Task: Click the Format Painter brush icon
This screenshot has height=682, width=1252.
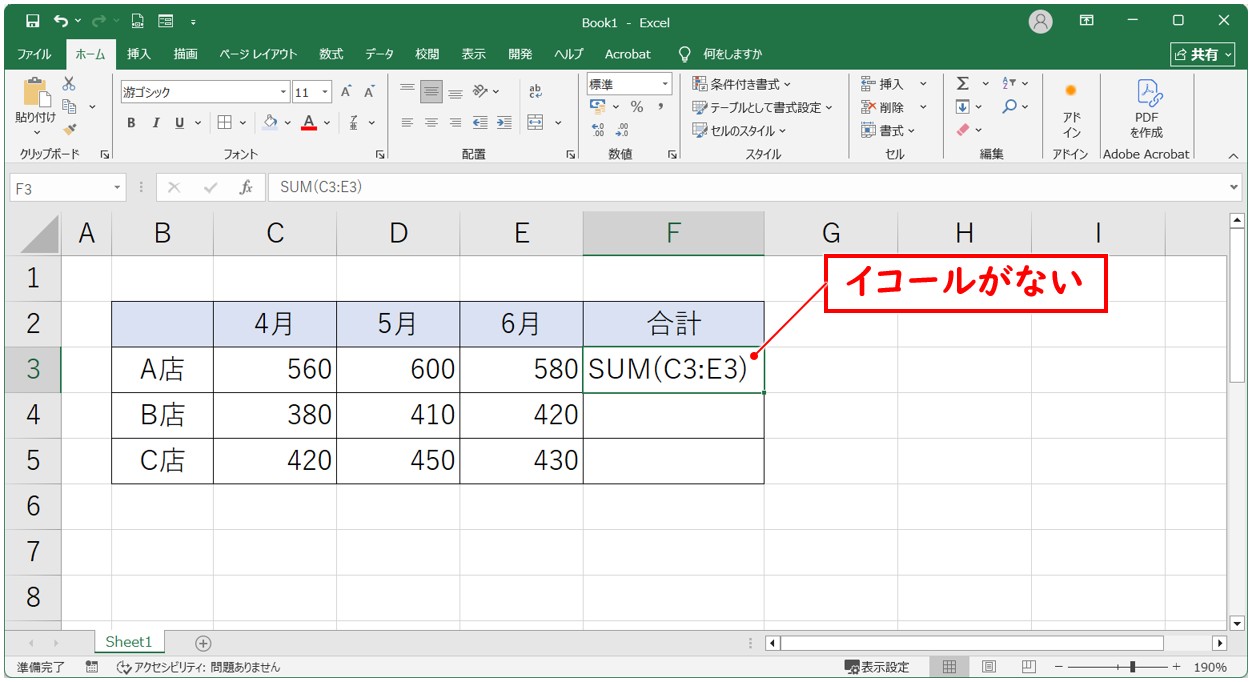Action: point(69,129)
